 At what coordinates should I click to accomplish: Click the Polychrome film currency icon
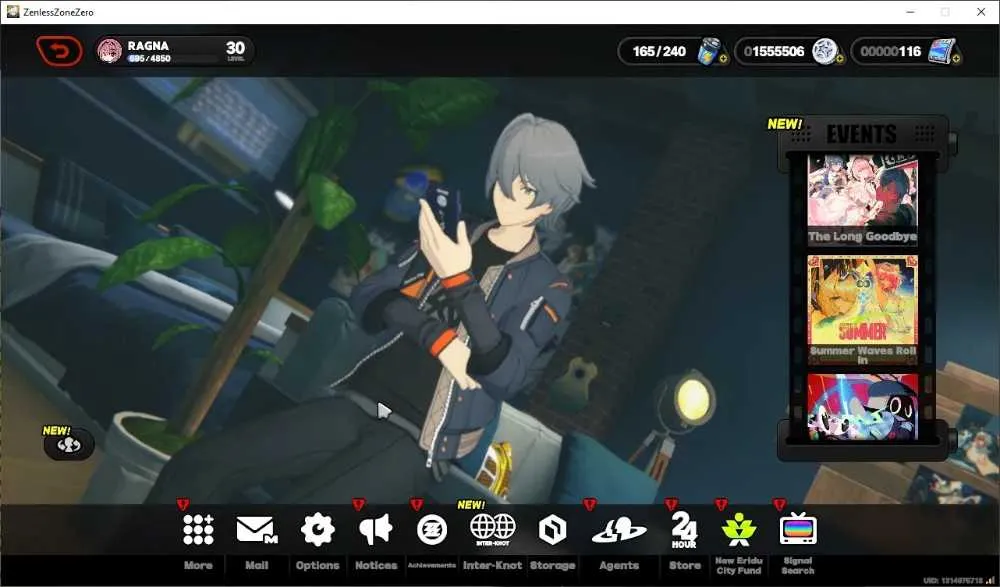(x=941, y=51)
